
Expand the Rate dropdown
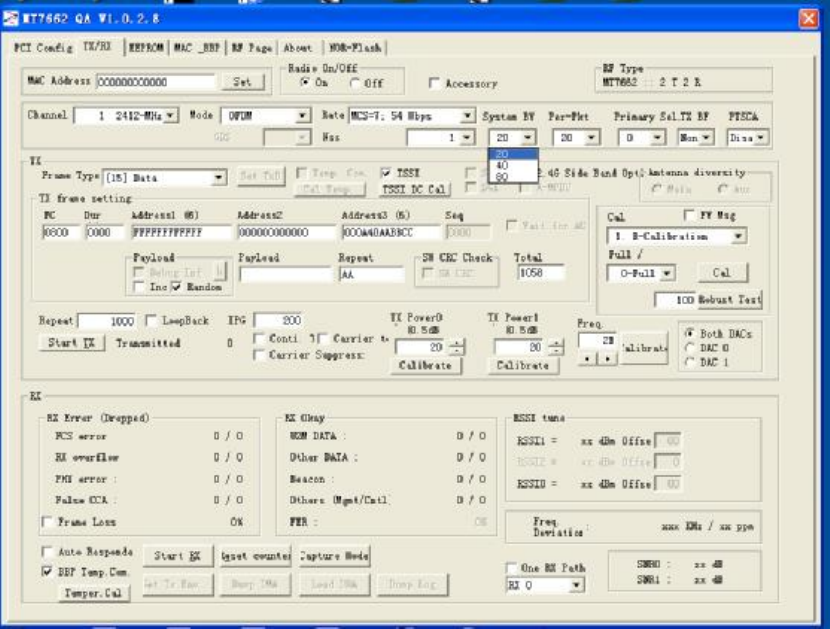click(x=467, y=115)
